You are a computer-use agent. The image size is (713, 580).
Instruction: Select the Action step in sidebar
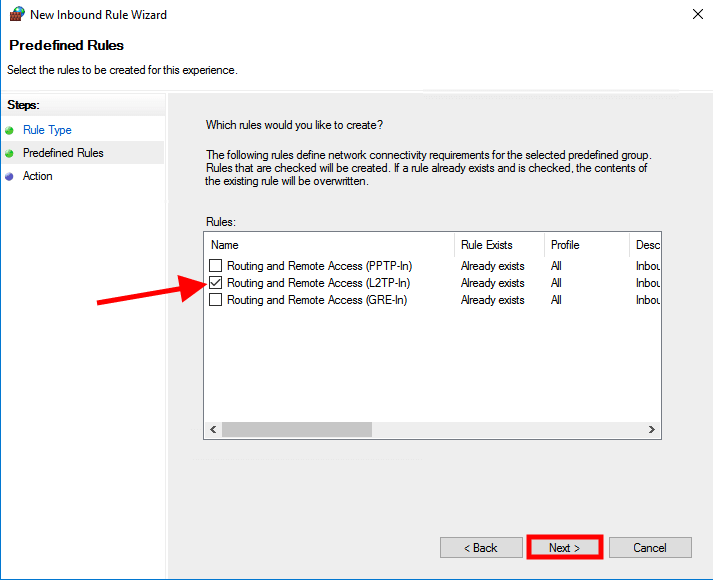[38, 176]
